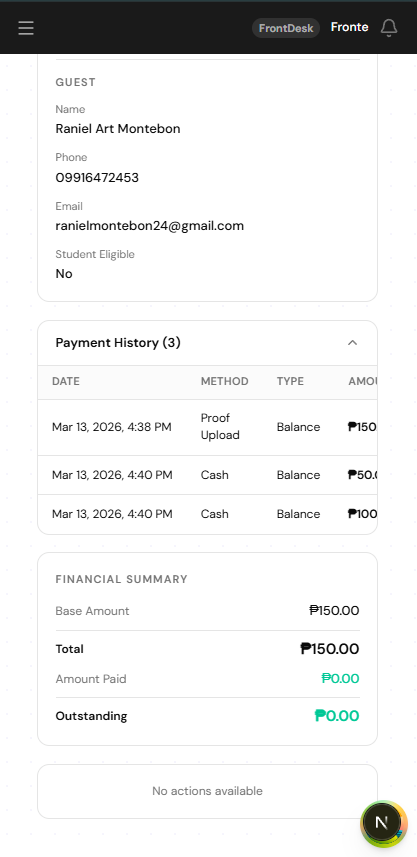Screen dimensions: 417x857
Task: Click the guest email ranielmontebon24@gmail.com
Action: 150,226
